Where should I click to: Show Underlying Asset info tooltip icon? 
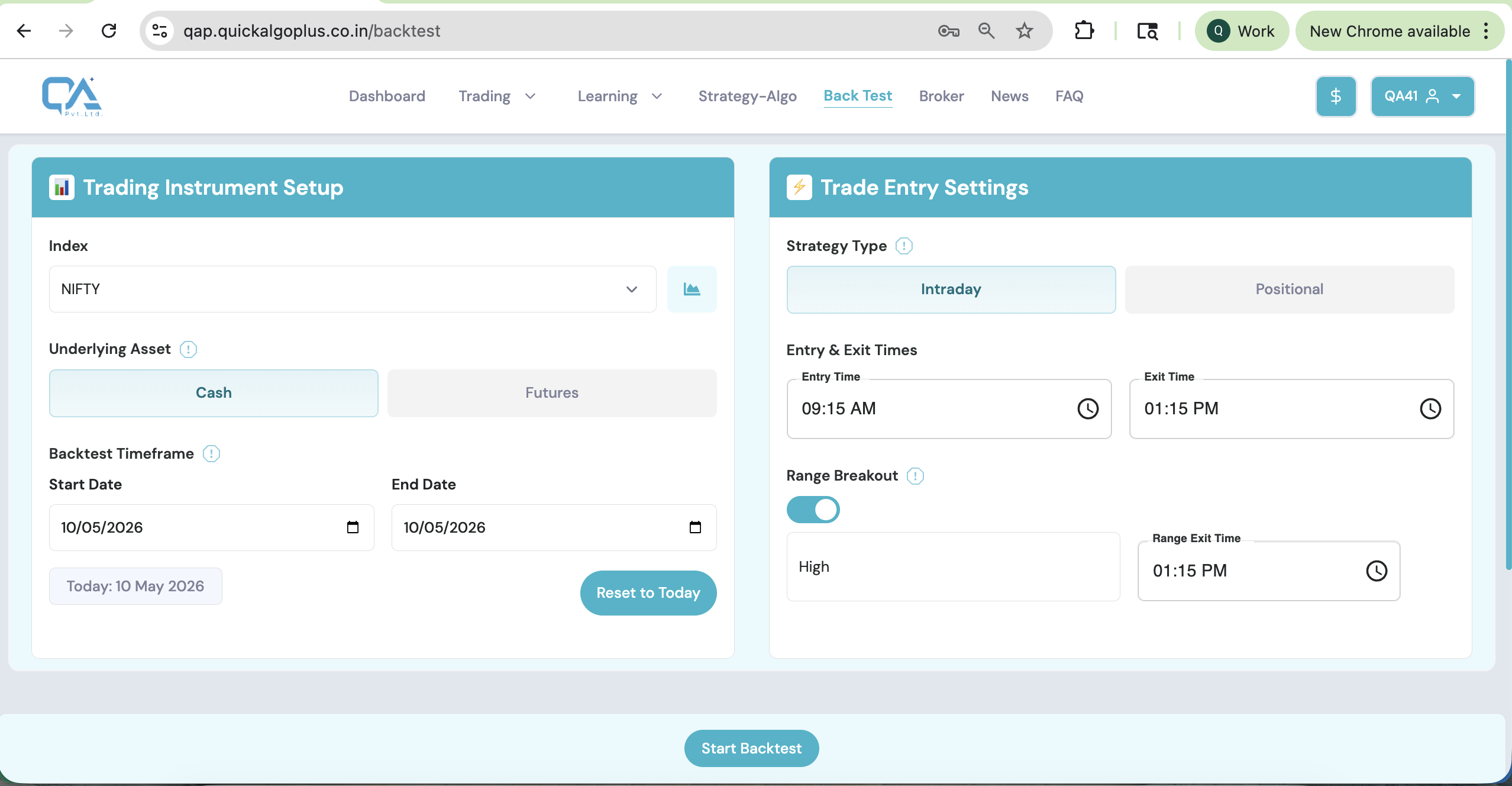click(x=188, y=349)
